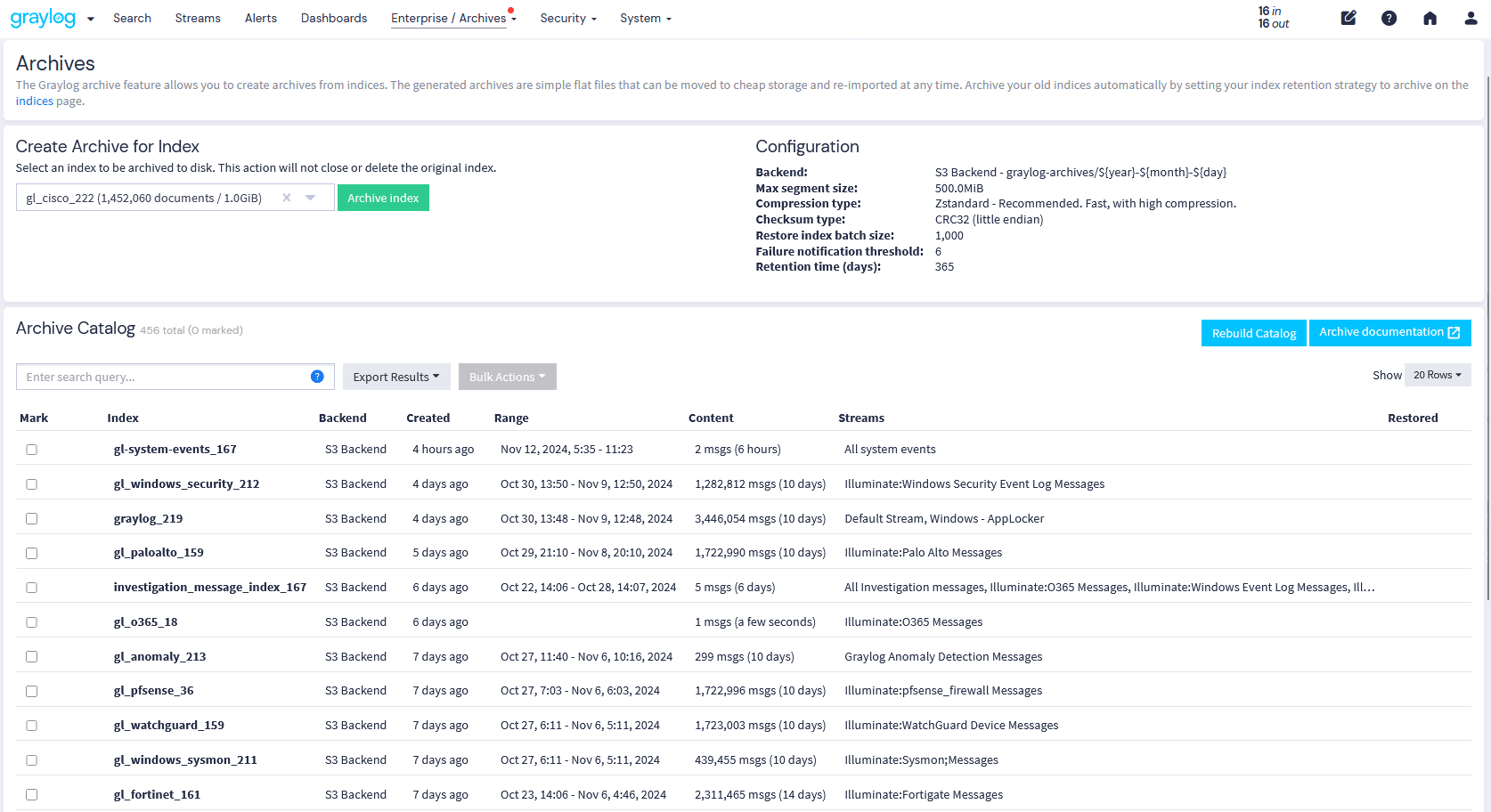Click Rebuild Catalog

coord(1253,333)
